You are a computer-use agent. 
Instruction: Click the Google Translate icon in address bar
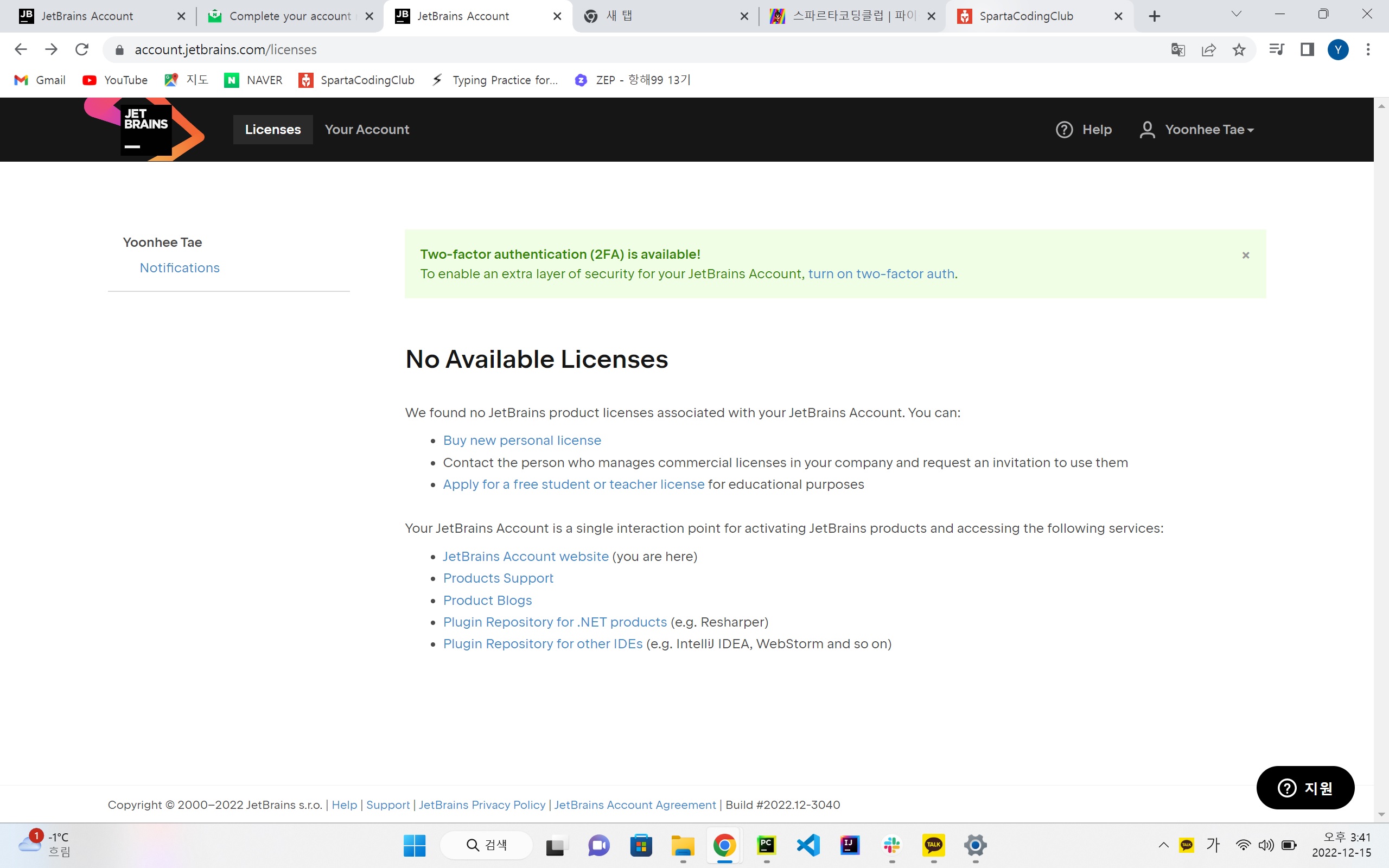(1178, 50)
